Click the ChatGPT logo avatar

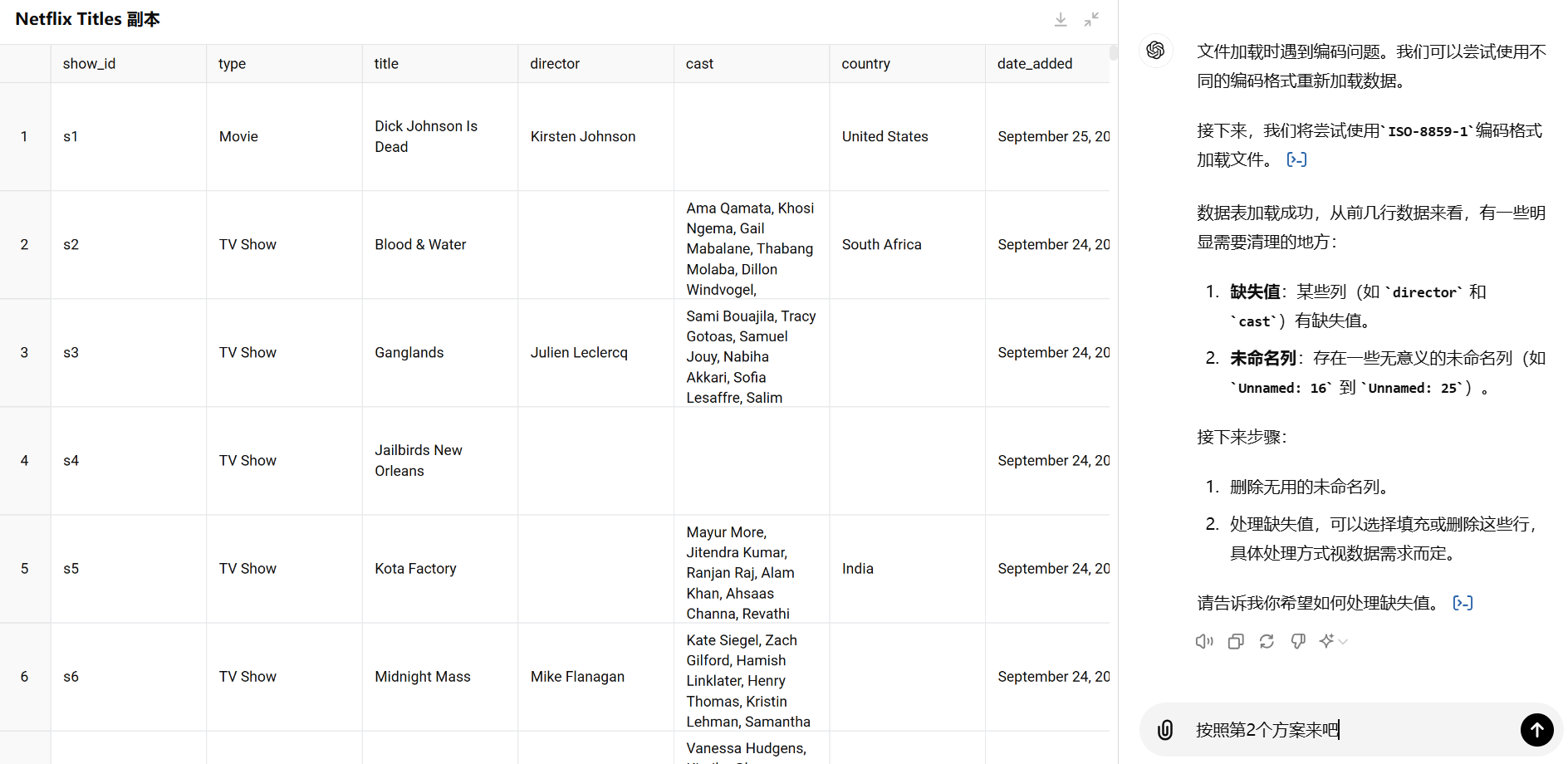pos(1155,51)
